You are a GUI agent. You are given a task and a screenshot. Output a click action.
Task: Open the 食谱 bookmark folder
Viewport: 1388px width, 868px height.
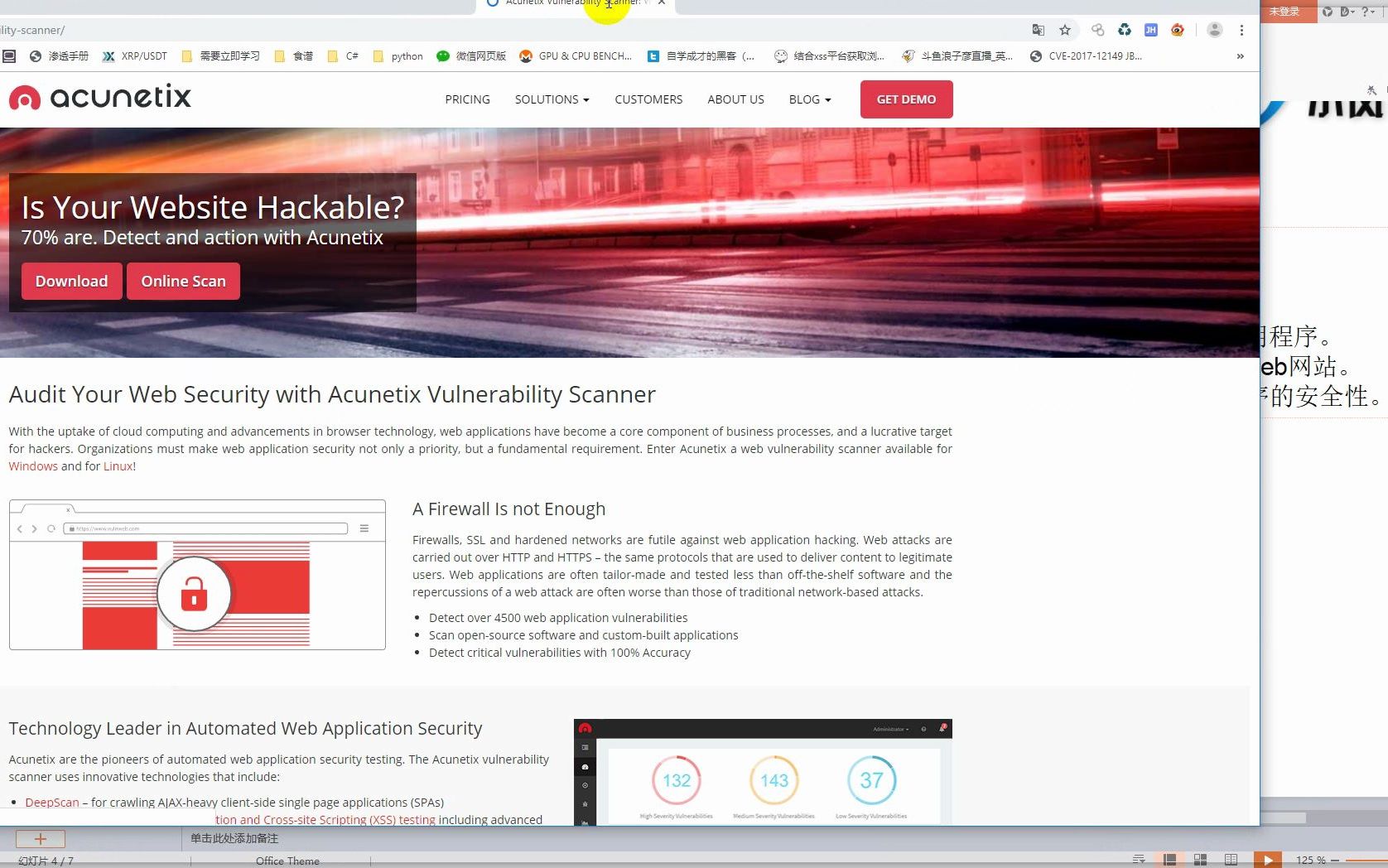click(293, 56)
